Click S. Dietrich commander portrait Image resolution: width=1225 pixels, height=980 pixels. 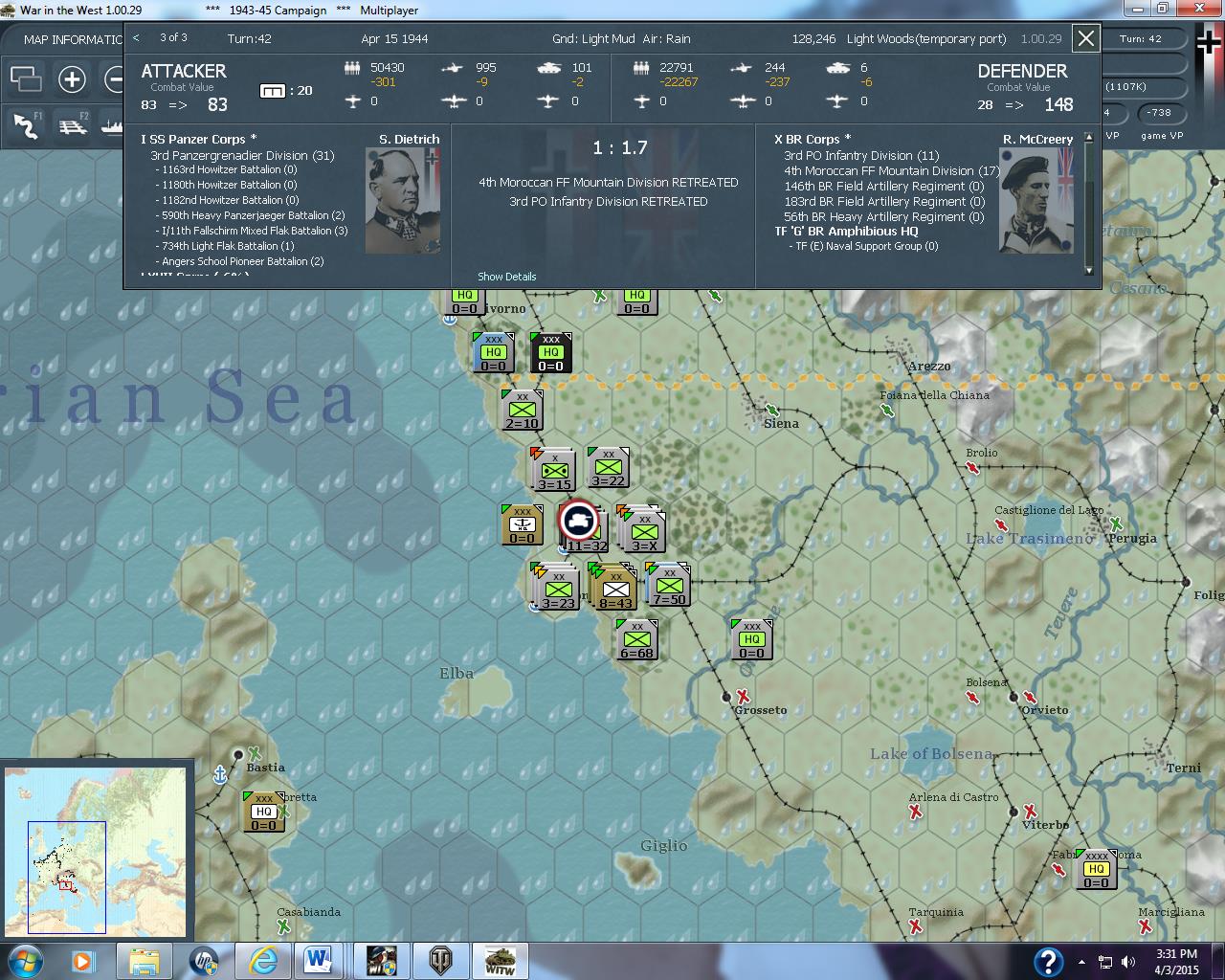tap(403, 201)
